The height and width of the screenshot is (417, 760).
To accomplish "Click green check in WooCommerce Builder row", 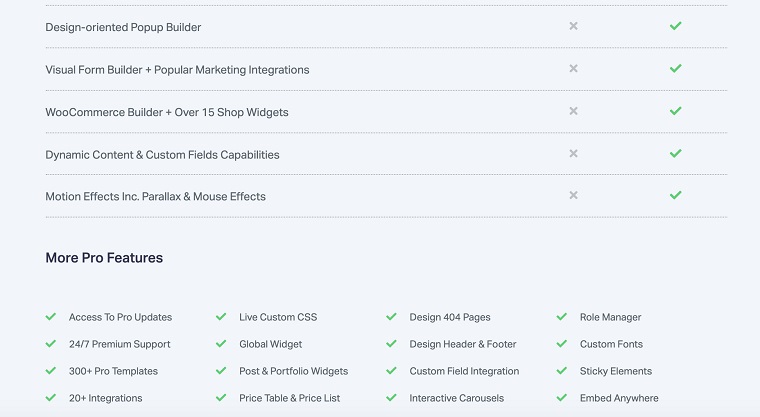I will tap(676, 111).
